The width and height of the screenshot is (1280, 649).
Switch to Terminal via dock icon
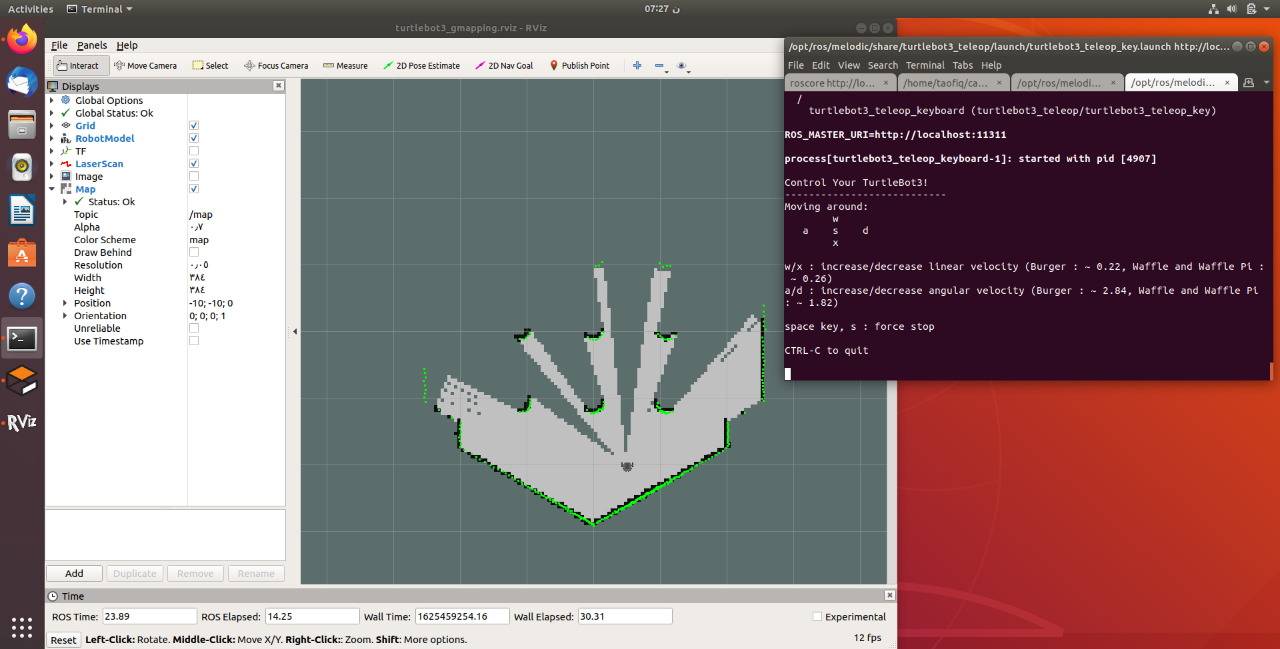[x=22, y=338]
